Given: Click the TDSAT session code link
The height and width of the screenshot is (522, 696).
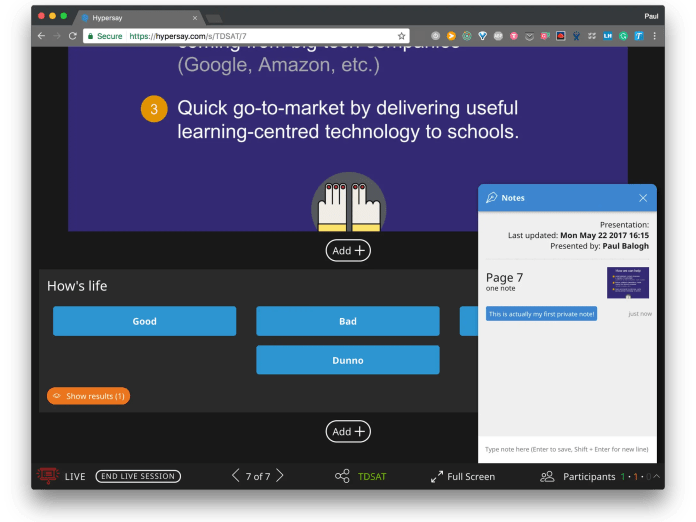Looking at the screenshot, I should coord(372,476).
